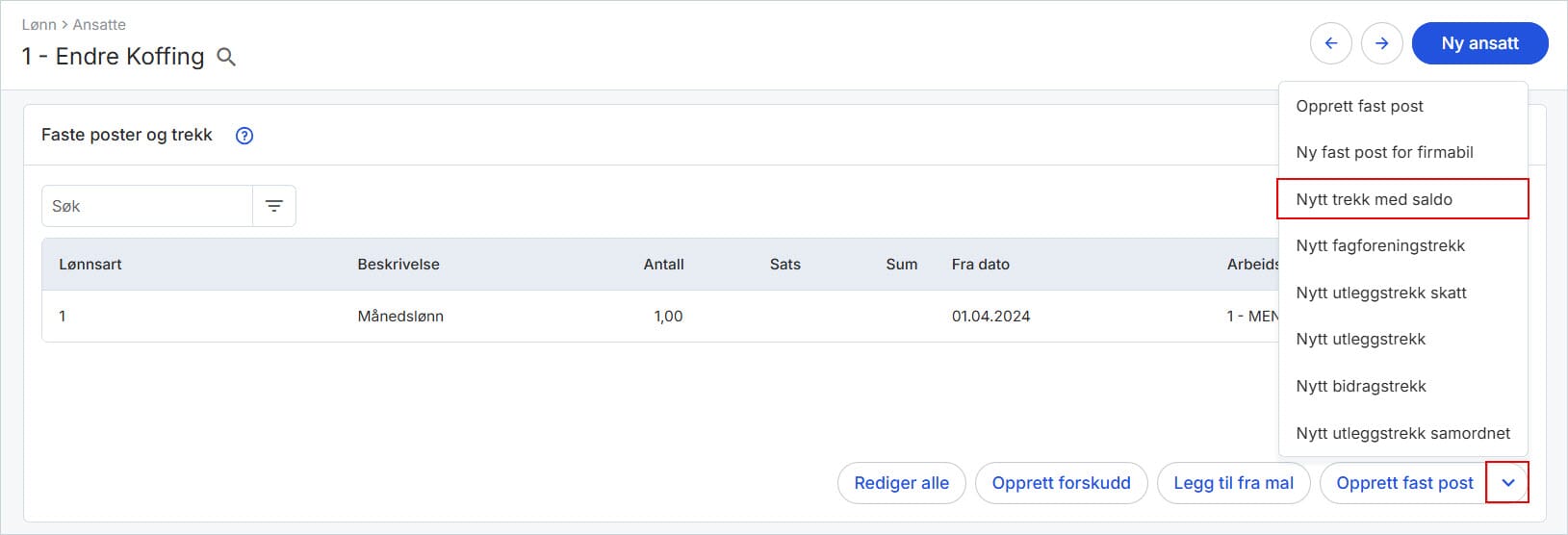1568x535 pixels.
Task: Go to next employee with right arrow
Action: (x=1382, y=43)
